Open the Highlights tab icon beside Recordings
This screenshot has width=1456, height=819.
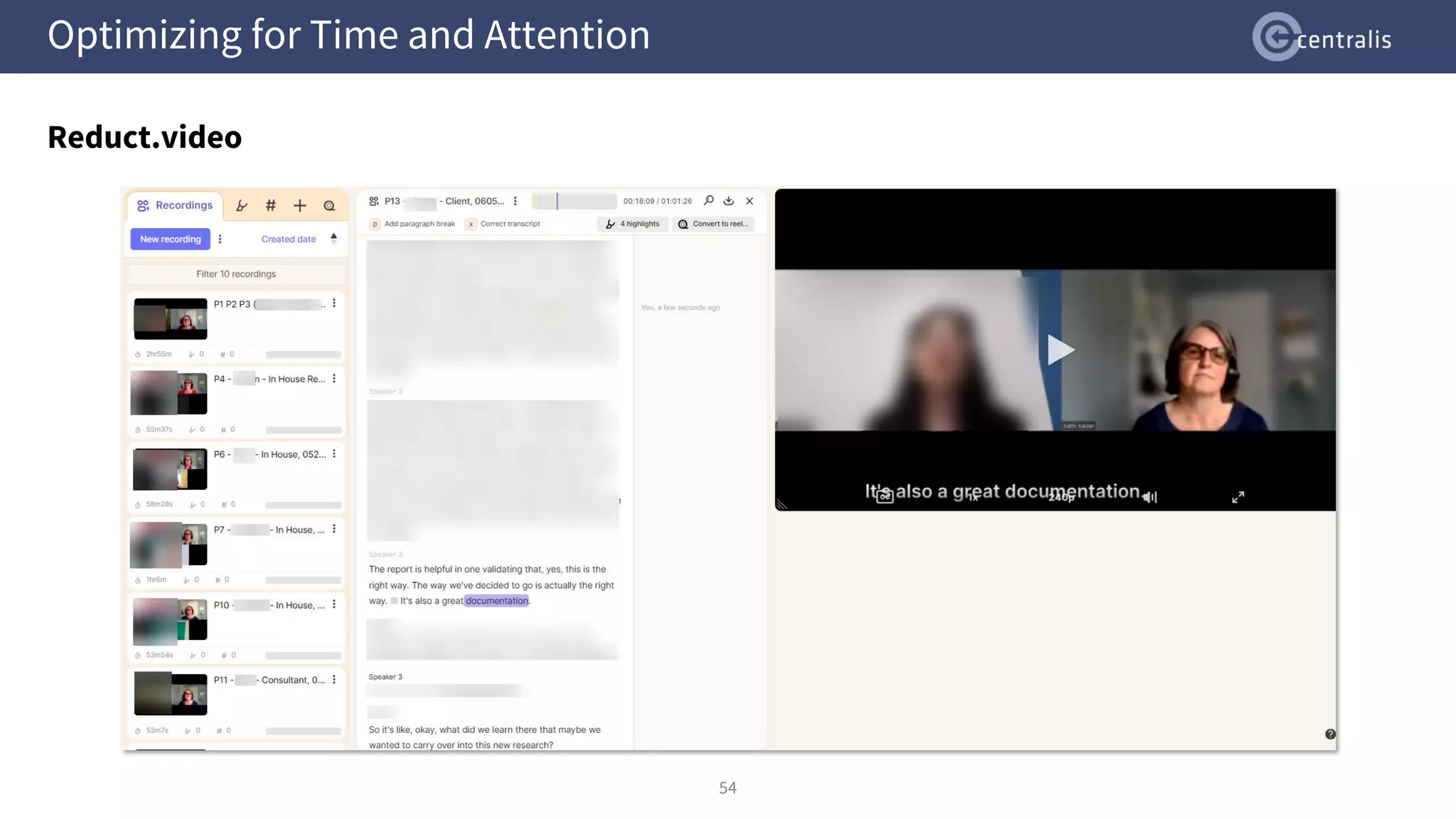point(242,205)
